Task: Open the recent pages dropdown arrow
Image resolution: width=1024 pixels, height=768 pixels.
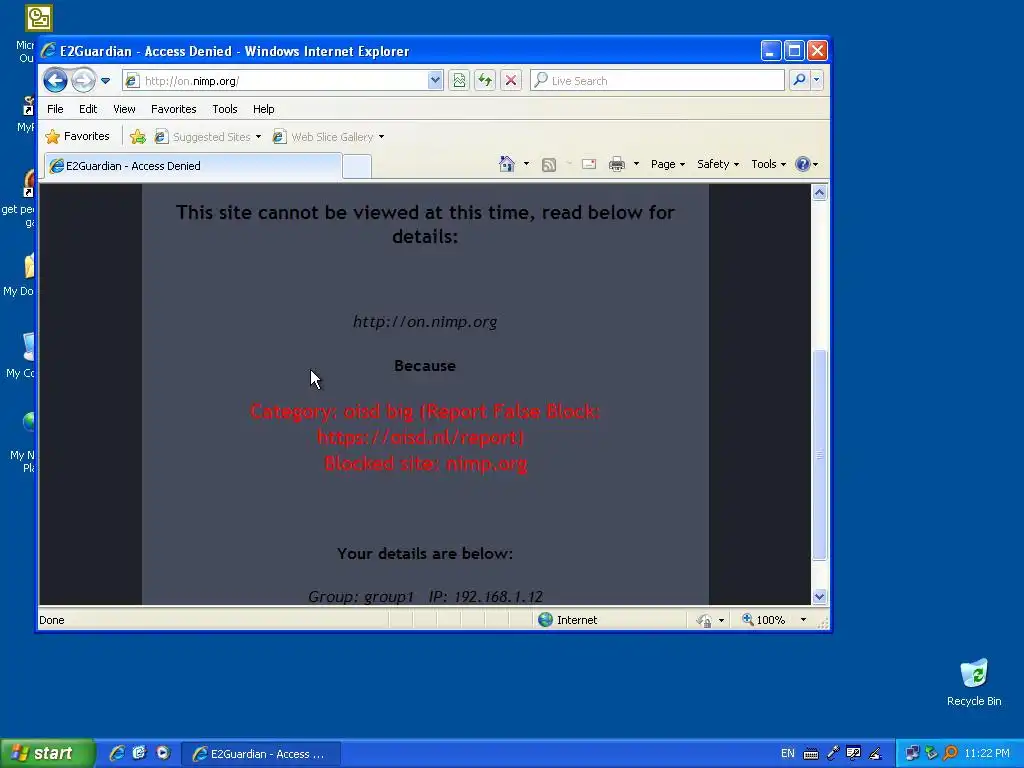Action: [x=106, y=81]
